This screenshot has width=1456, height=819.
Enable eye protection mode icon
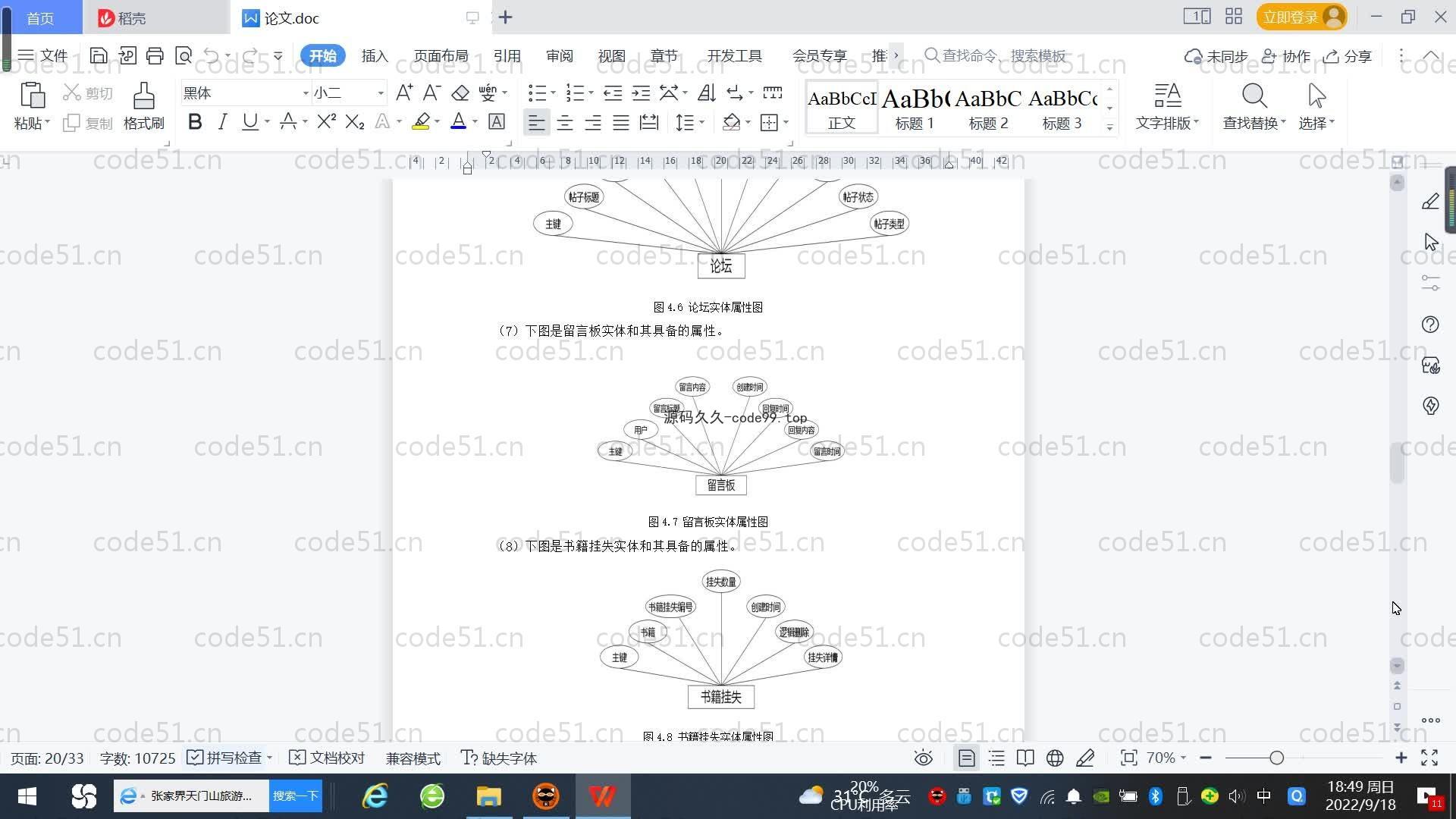pyautogui.click(x=923, y=758)
